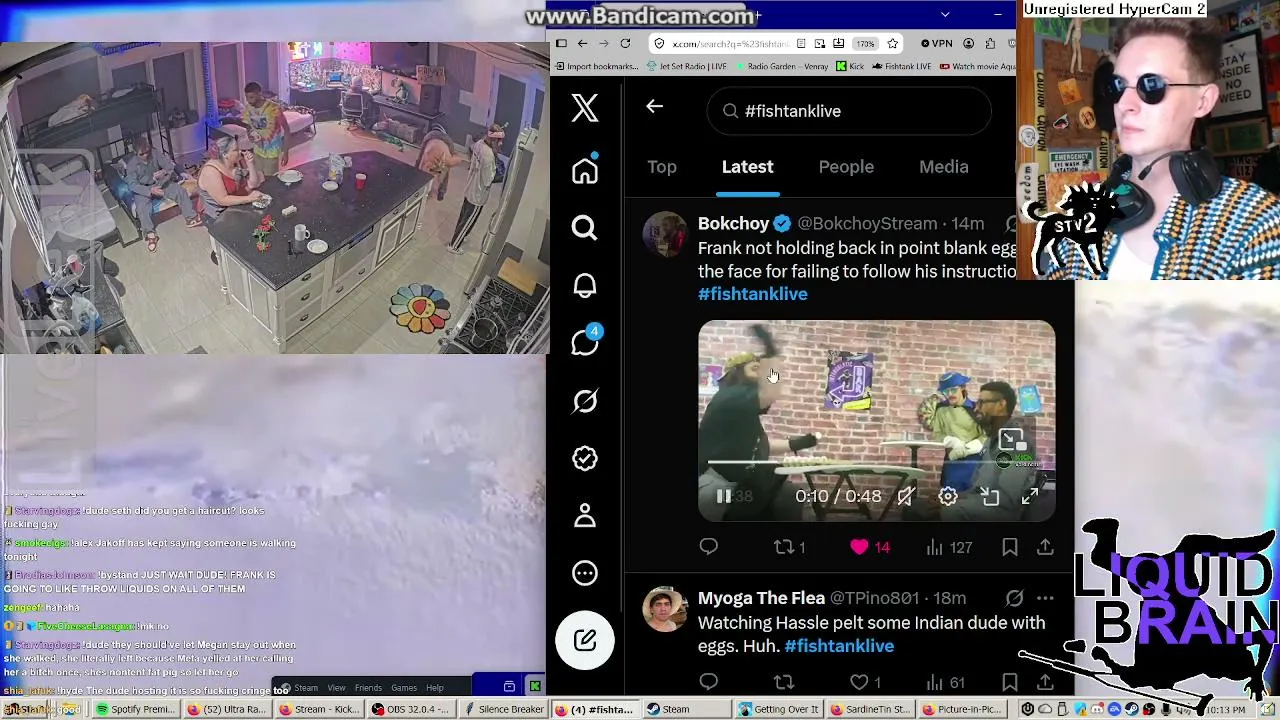1280x720 pixels.
Task: Open X Messages with 4 unread
Action: tap(585, 342)
